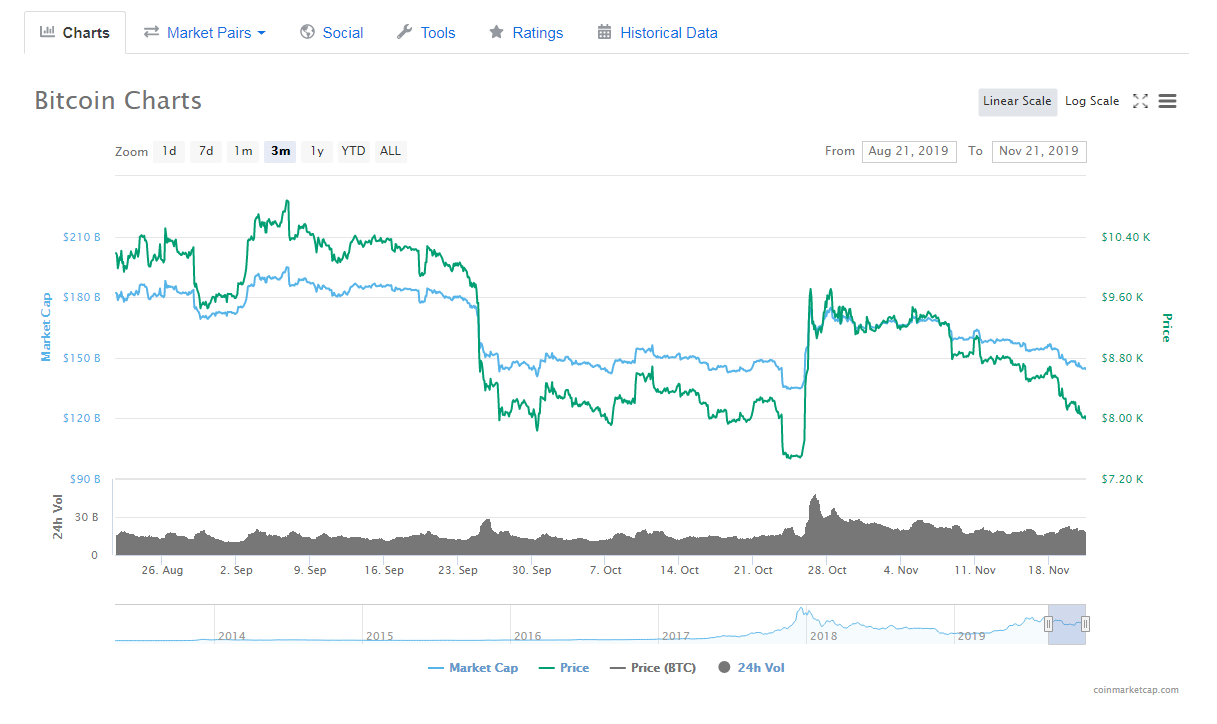Go to the Ratings tab
The height and width of the screenshot is (724, 1217).
click(526, 33)
